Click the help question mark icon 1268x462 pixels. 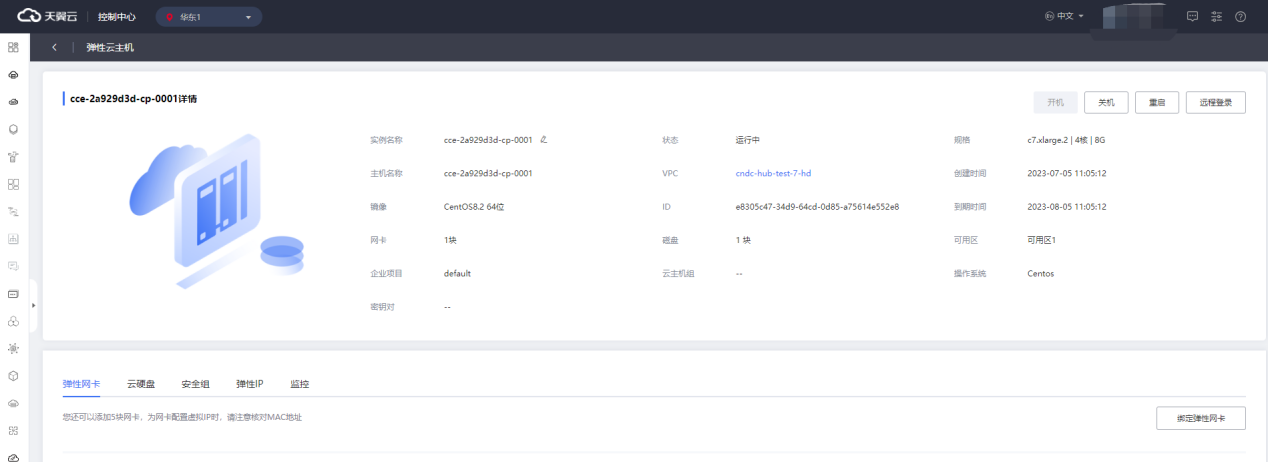tap(1241, 16)
